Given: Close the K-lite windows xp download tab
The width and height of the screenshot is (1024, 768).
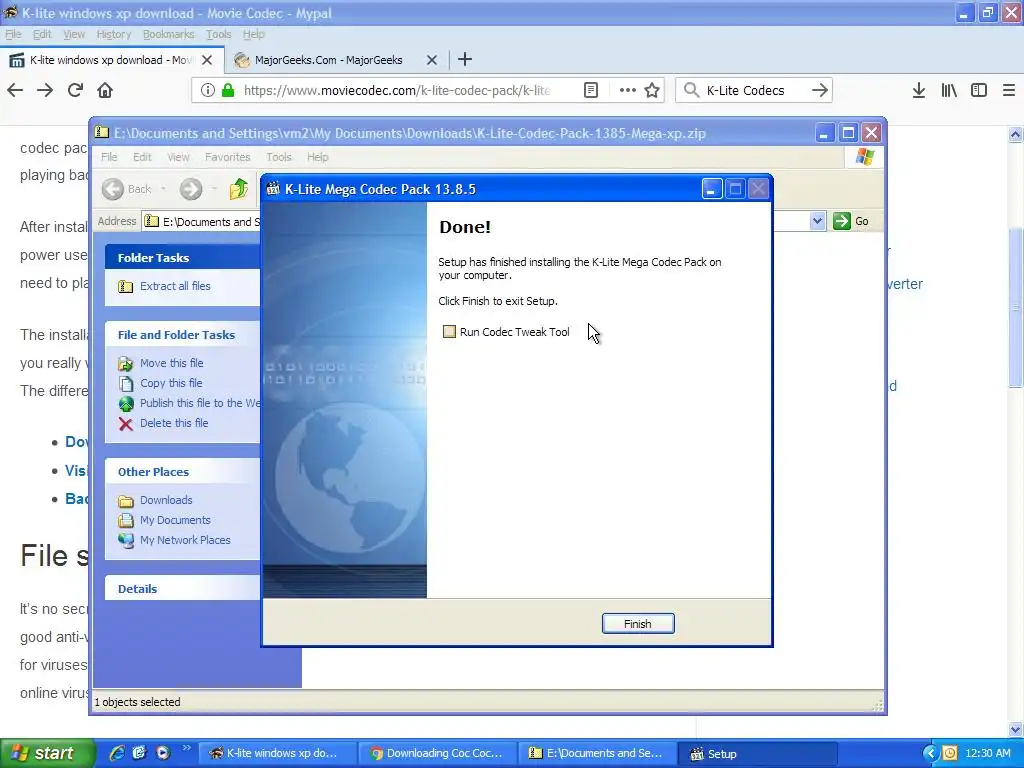Looking at the screenshot, I should (207, 60).
